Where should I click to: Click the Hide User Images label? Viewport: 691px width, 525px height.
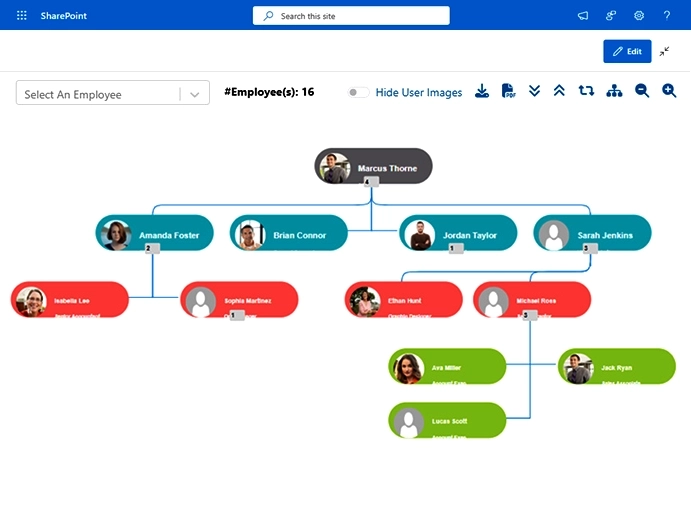click(x=419, y=93)
